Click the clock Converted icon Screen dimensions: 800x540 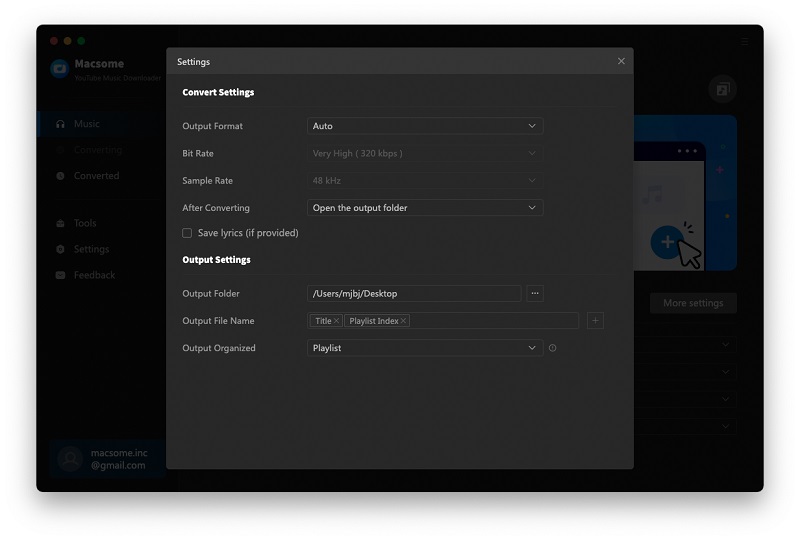[x=60, y=176]
